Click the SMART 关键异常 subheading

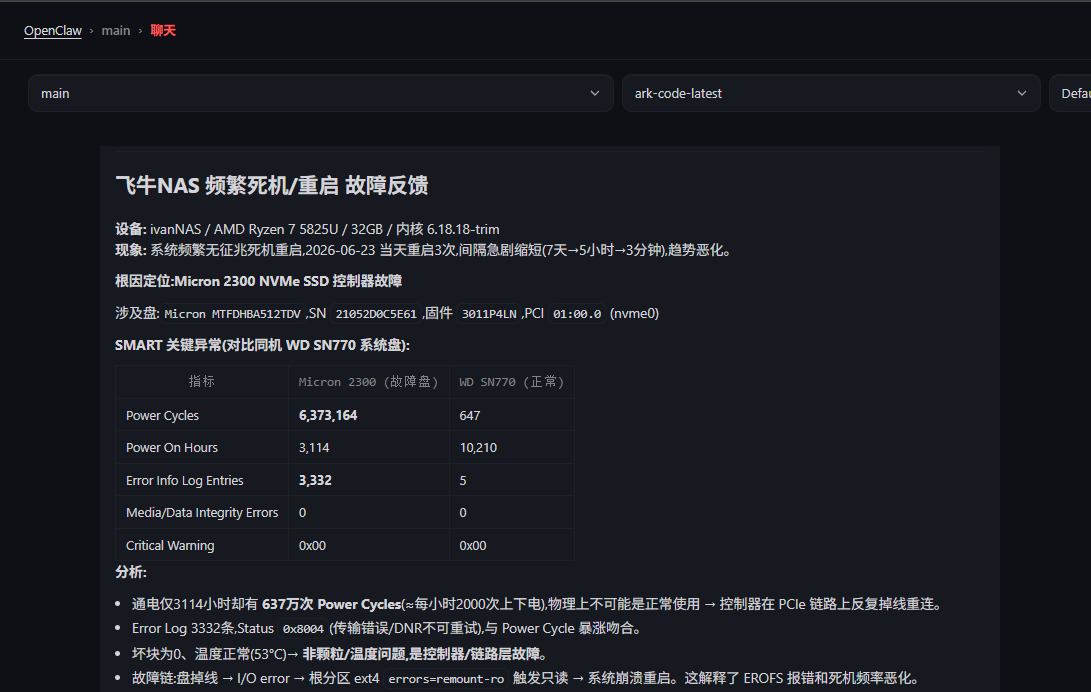(x=262, y=345)
